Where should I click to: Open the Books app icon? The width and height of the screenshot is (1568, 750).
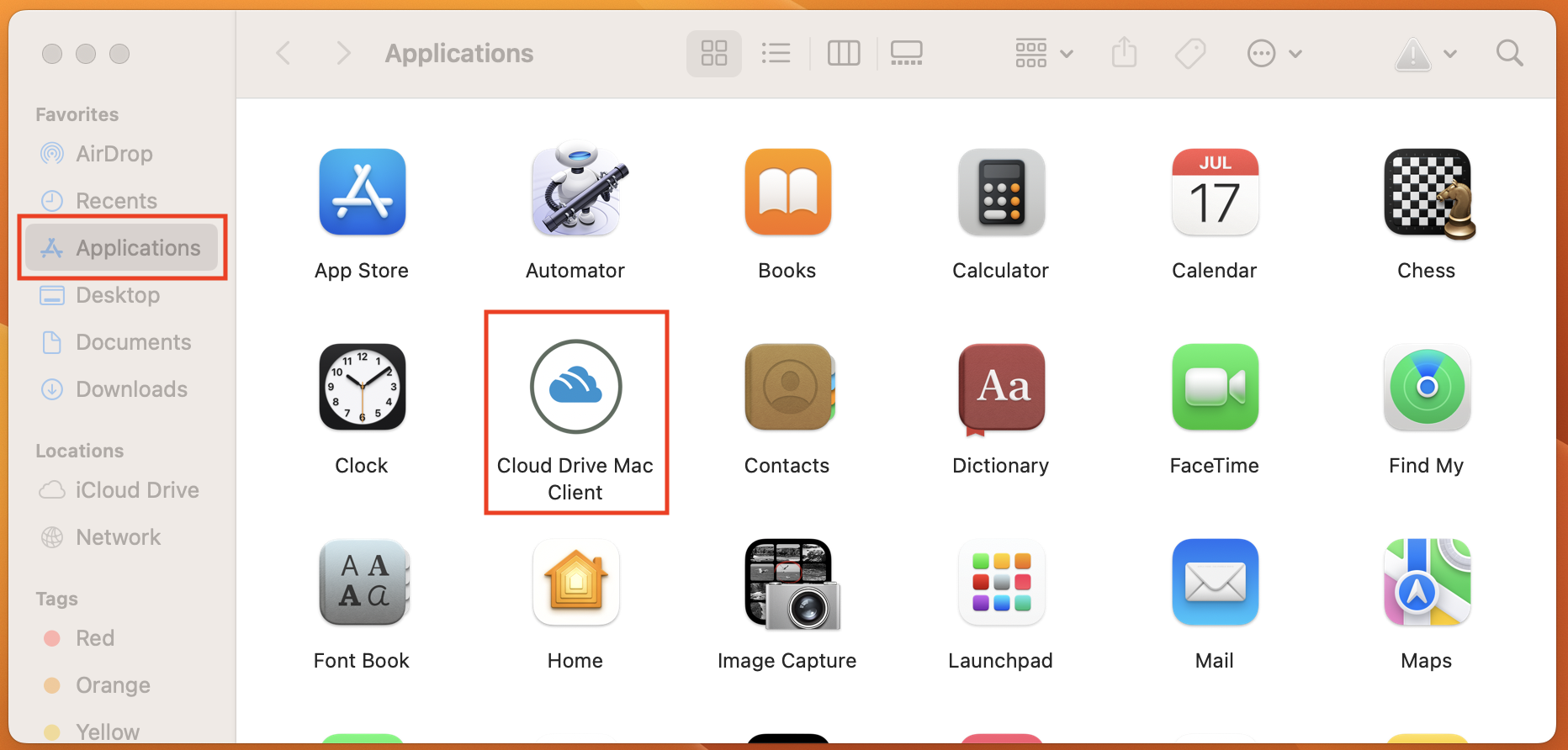pyautogui.click(x=787, y=193)
